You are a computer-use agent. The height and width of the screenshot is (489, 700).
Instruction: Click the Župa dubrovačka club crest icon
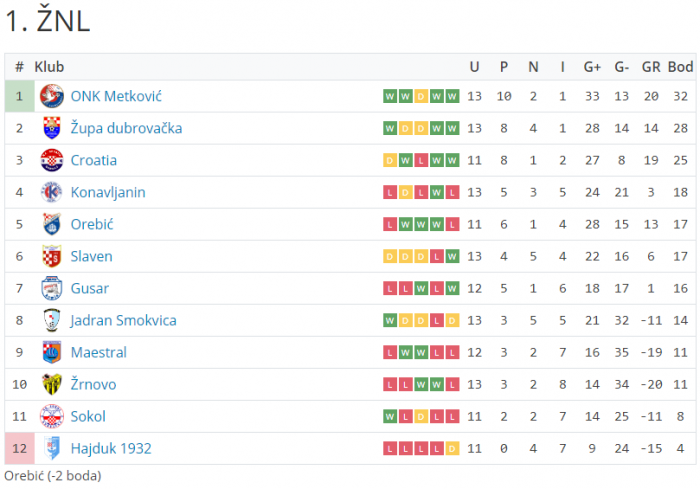(x=51, y=128)
